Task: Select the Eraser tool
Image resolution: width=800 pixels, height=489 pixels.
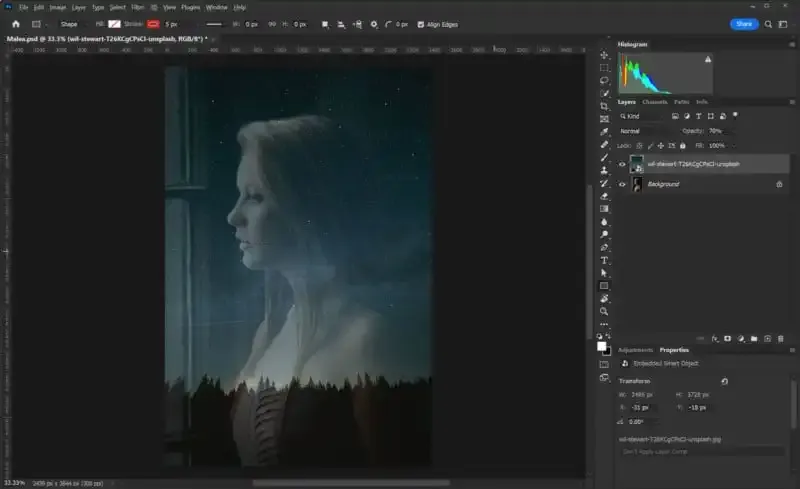Action: pyautogui.click(x=604, y=196)
